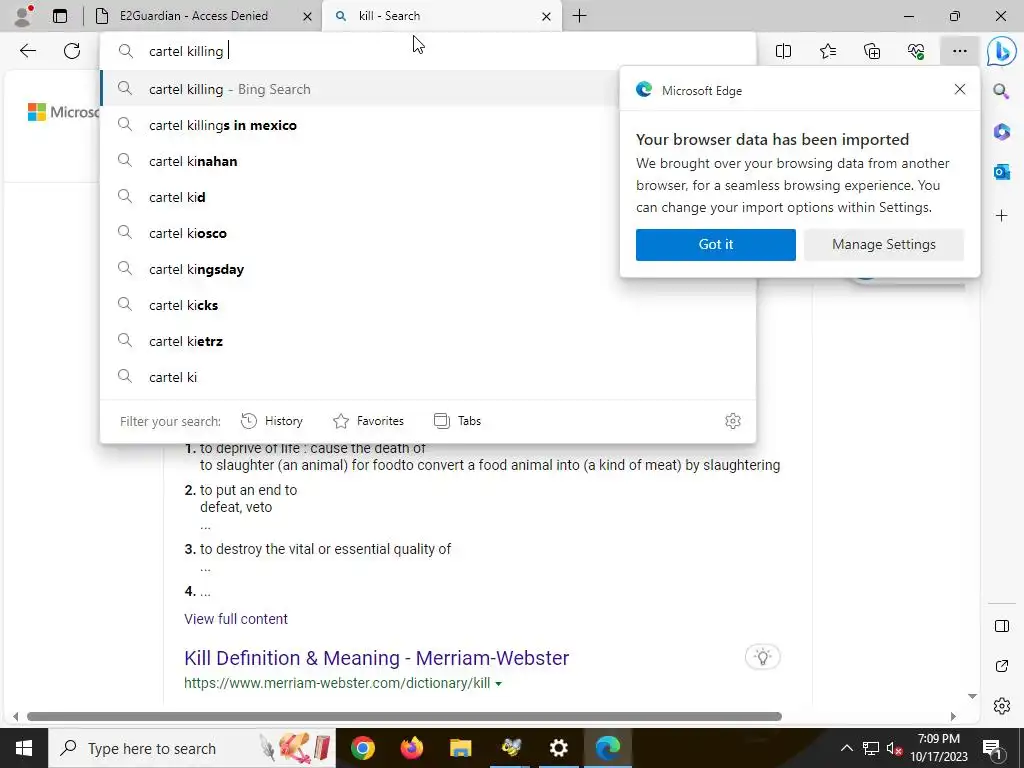Open a new tab with plus button
Screen dimensions: 1024x768
(579, 16)
